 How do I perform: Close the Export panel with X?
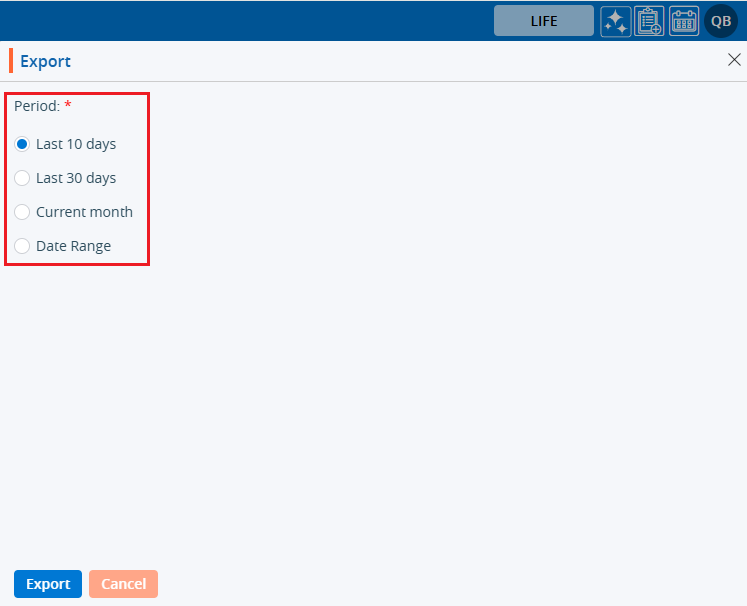[x=734, y=60]
